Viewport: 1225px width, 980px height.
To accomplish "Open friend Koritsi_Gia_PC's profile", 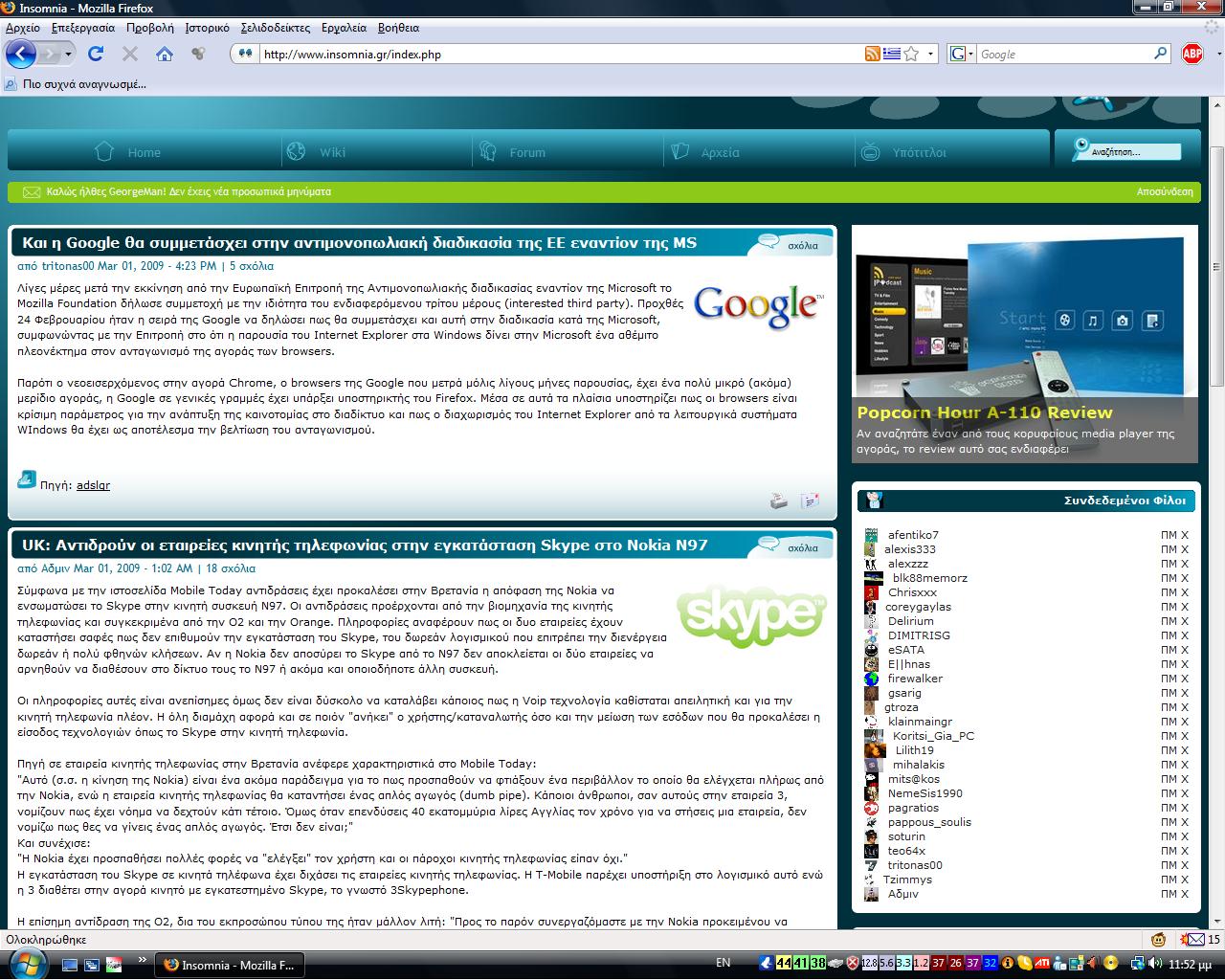I will coord(933,736).
